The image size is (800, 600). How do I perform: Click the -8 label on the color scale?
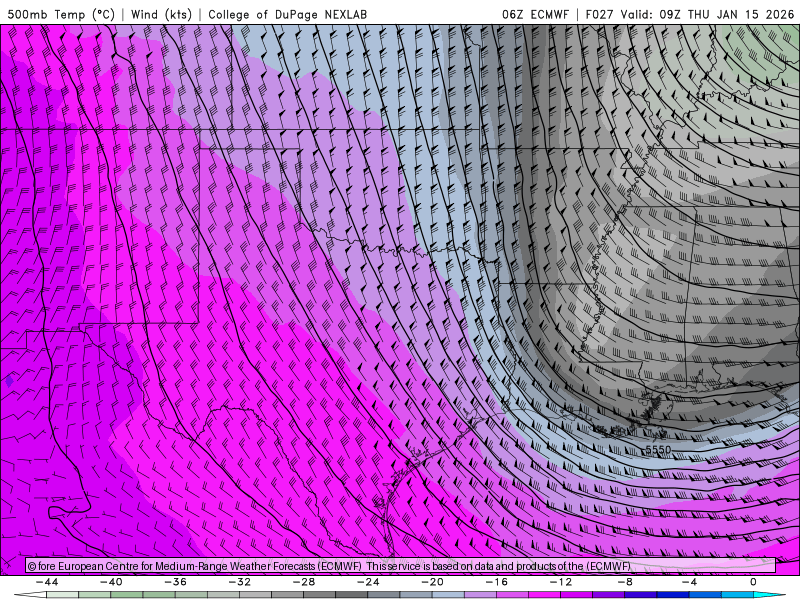625,581
